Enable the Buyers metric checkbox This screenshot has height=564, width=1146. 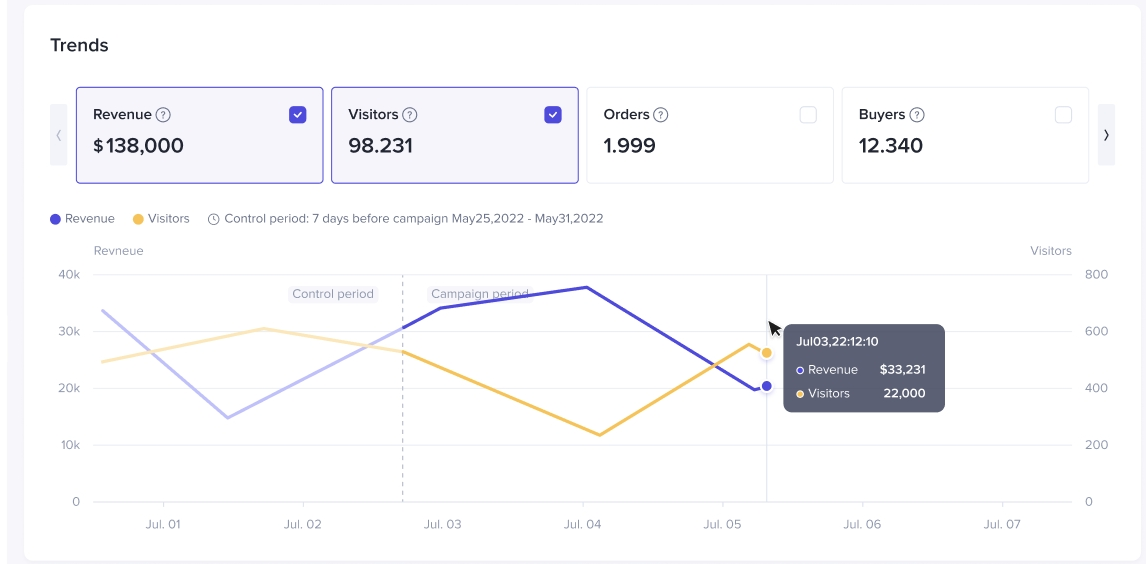[x=1063, y=115]
